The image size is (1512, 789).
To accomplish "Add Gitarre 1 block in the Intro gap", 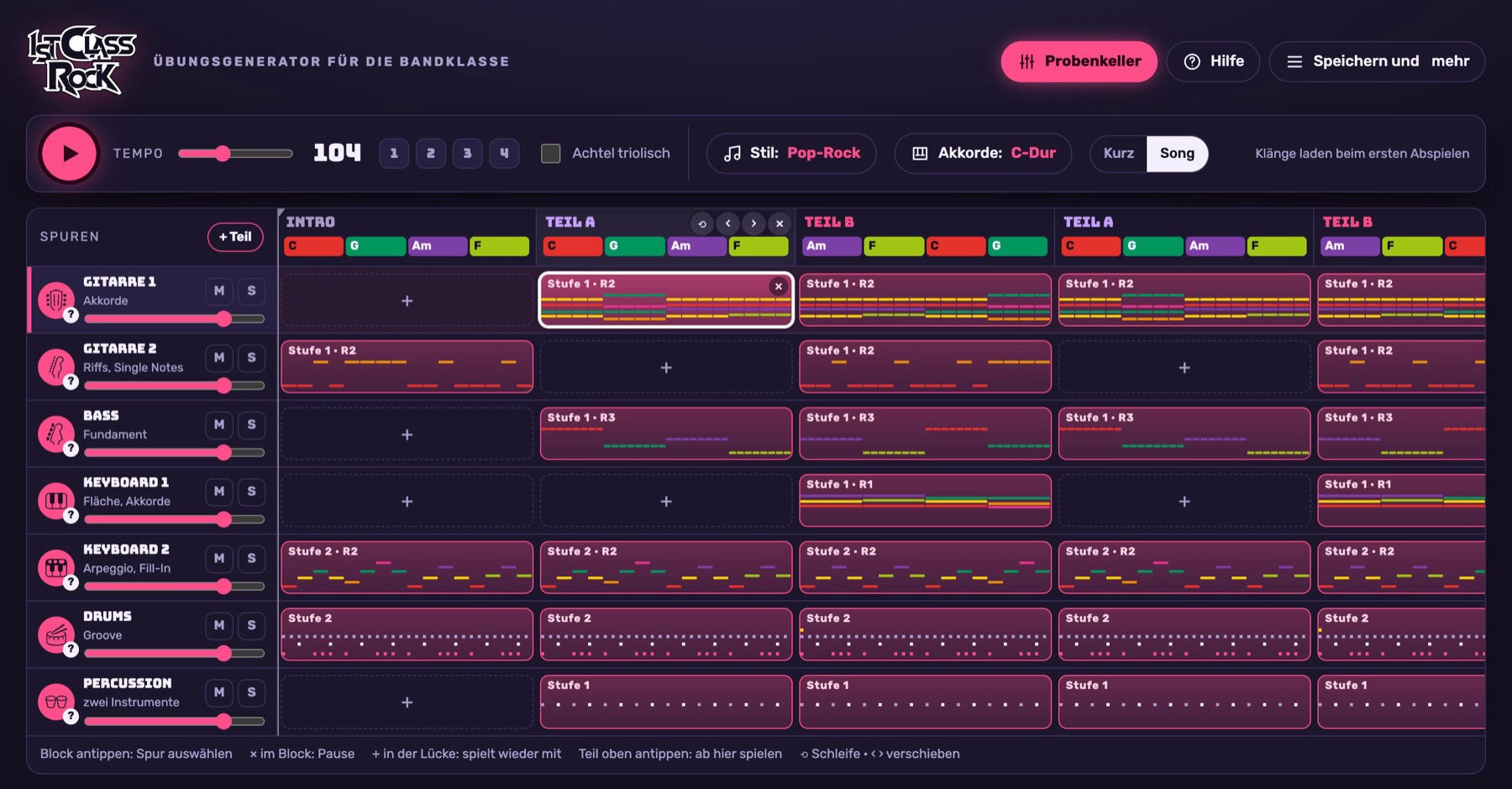I will [x=407, y=301].
